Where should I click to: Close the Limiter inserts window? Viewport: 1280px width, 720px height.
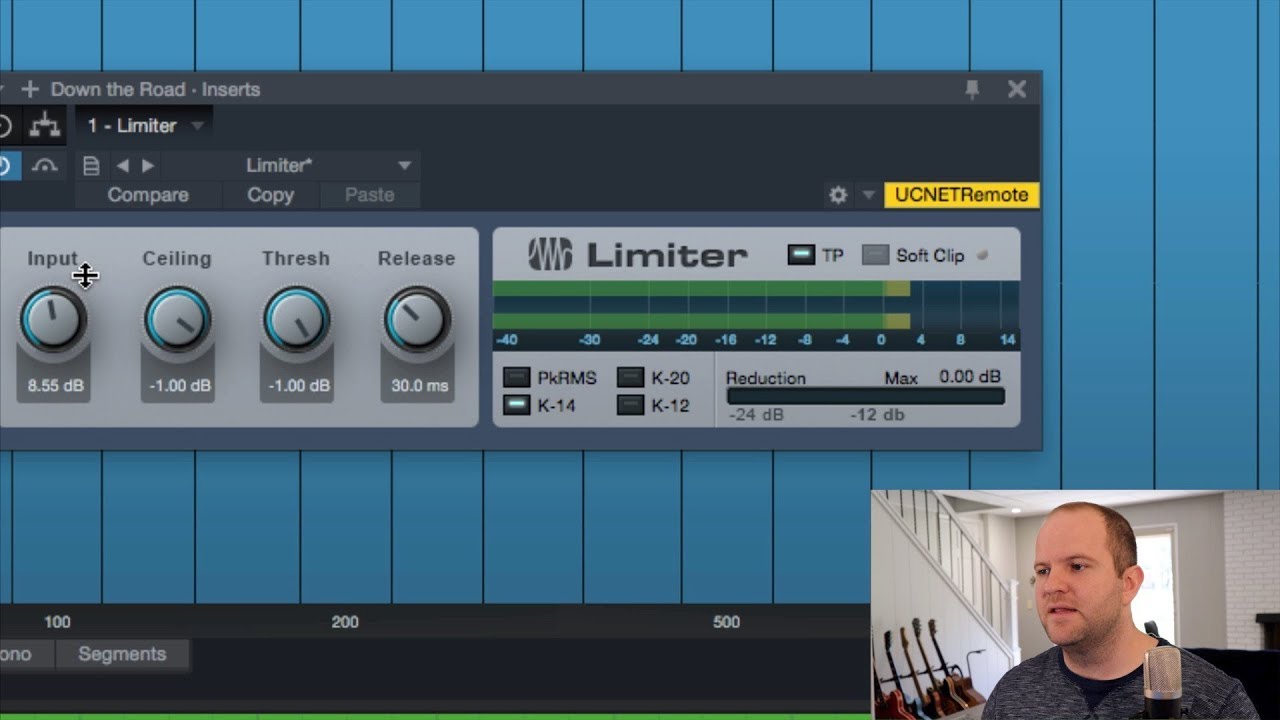pyautogui.click(x=1017, y=89)
